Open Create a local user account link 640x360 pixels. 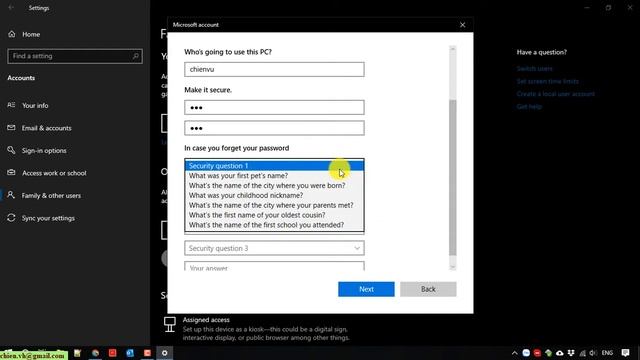(x=556, y=94)
